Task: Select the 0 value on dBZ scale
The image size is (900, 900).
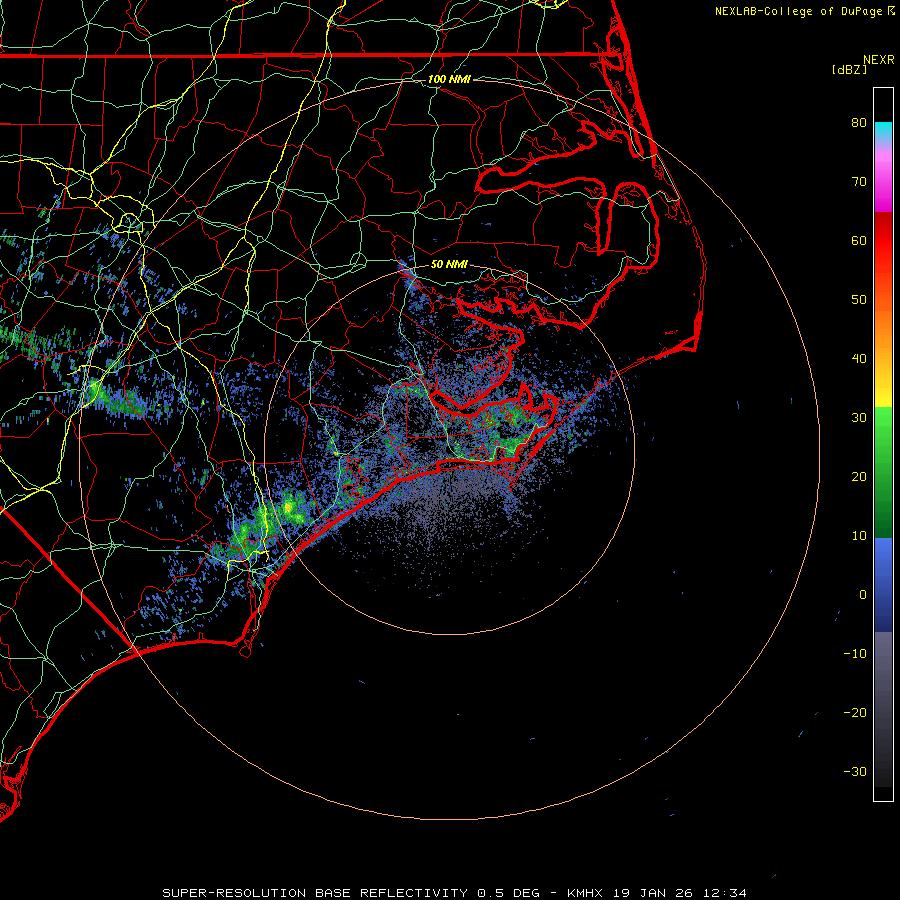Action: tap(863, 595)
